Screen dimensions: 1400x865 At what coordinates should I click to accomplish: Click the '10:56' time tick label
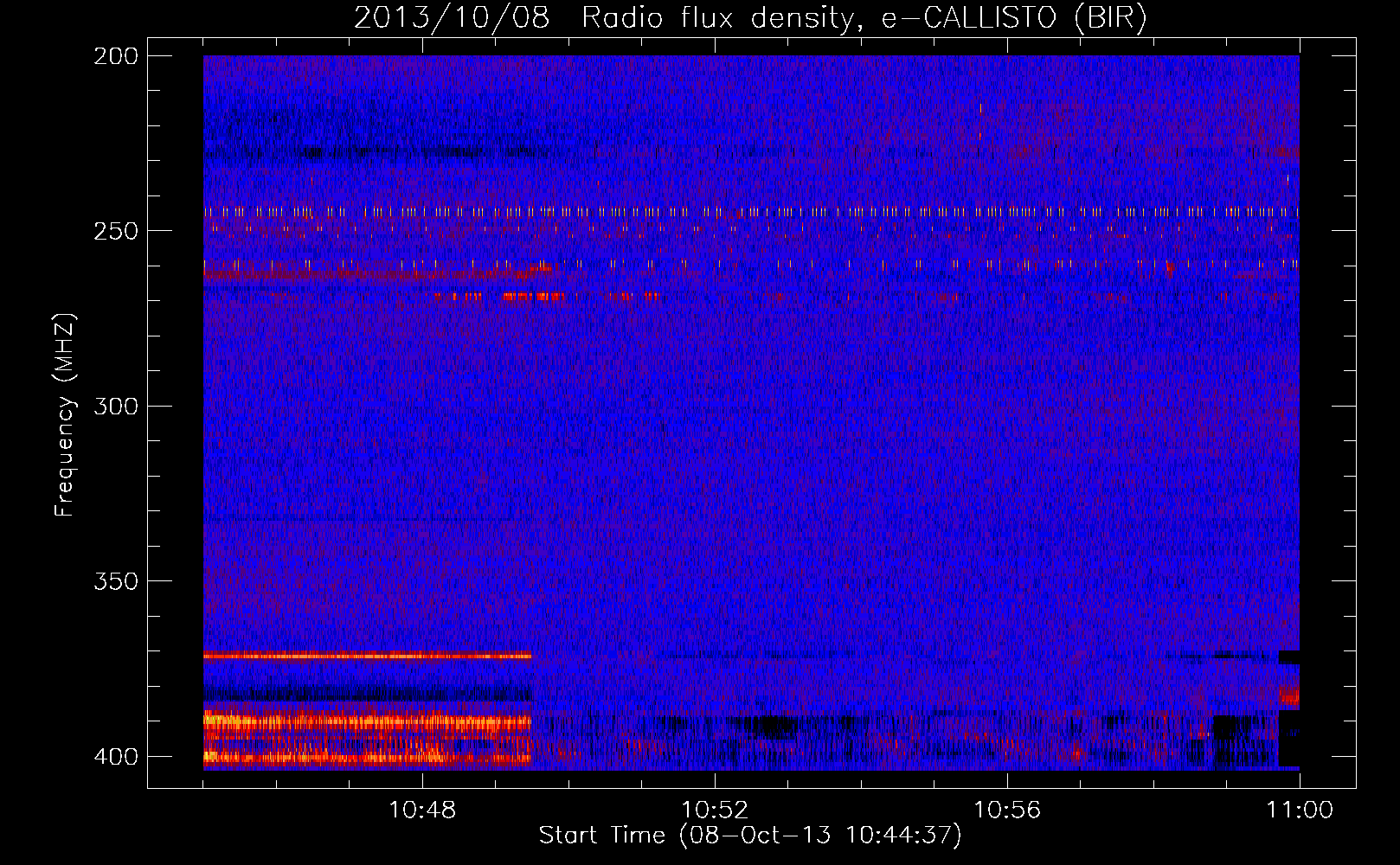(x=1007, y=811)
